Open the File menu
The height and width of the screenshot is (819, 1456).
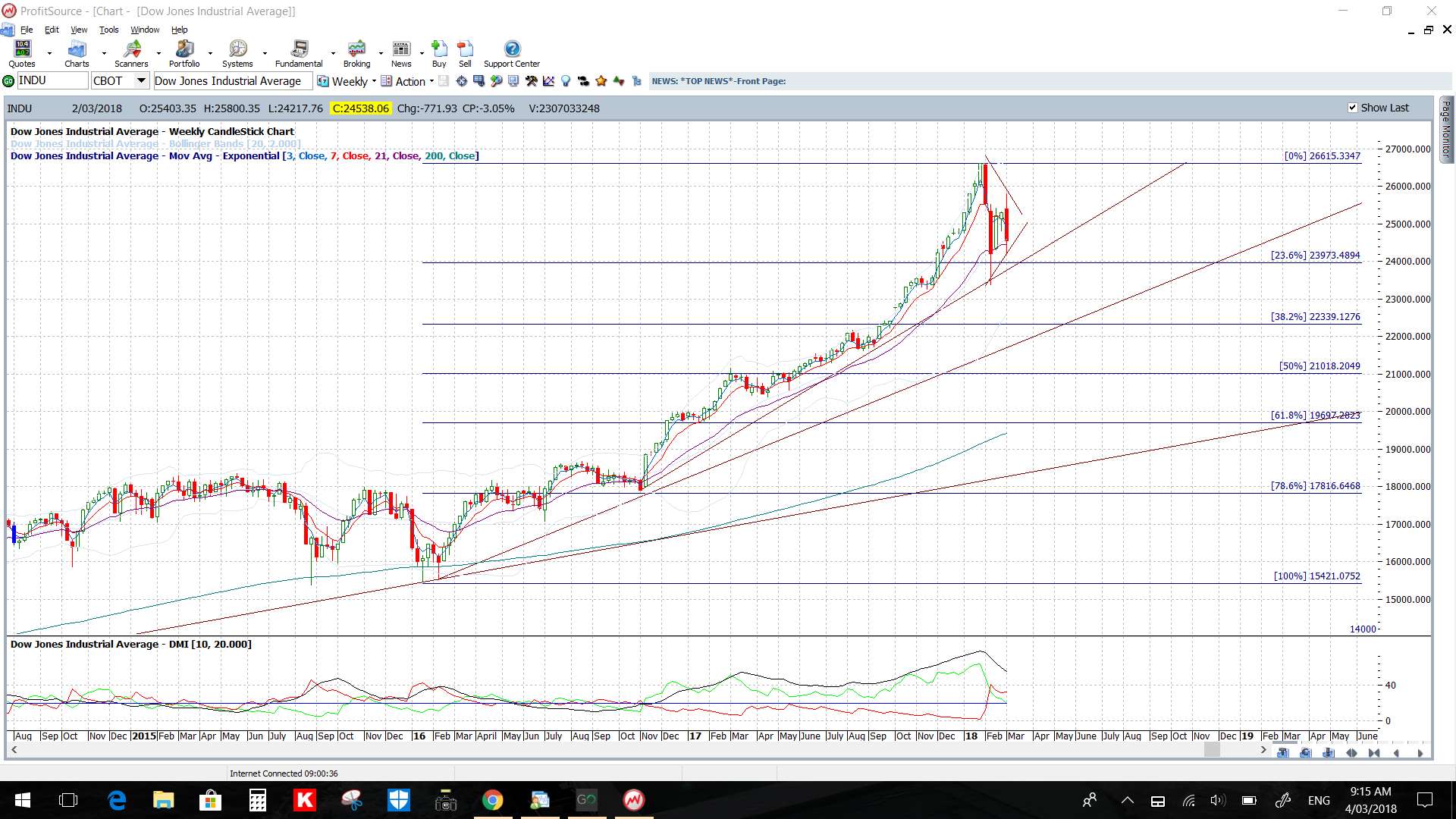click(x=27, y=30)
